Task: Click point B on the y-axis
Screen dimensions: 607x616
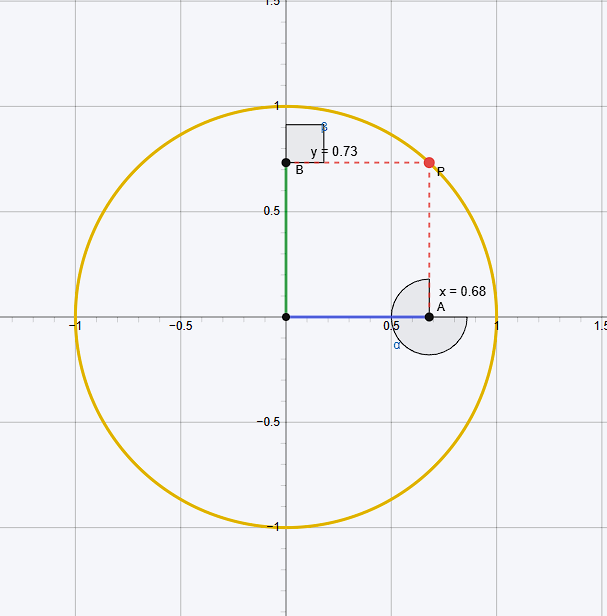Action: click(x=286, y=162)
